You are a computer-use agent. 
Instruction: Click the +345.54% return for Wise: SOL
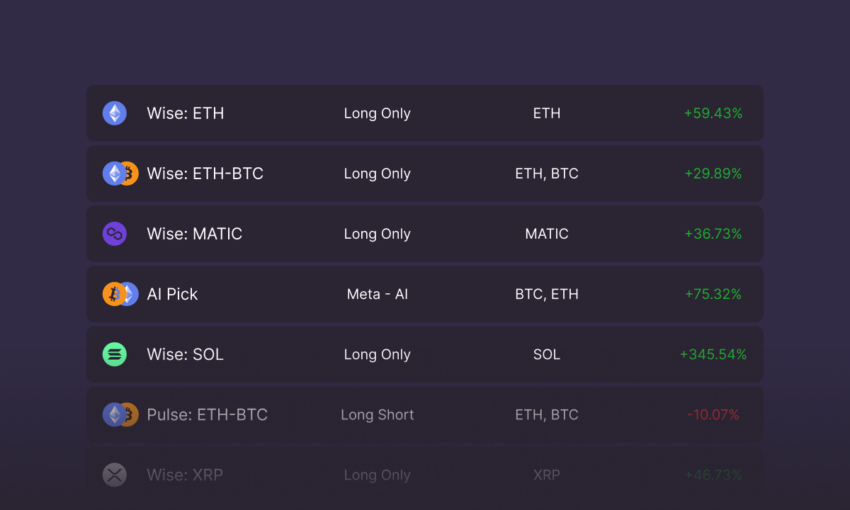click(x=713, y=354)
